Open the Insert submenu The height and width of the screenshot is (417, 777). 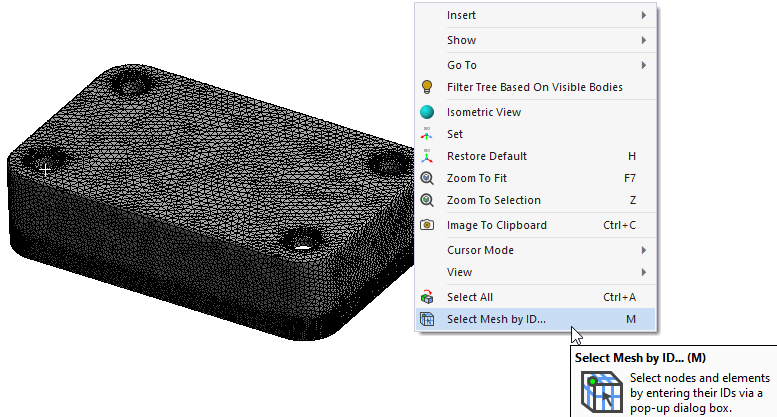coord(536,15)
